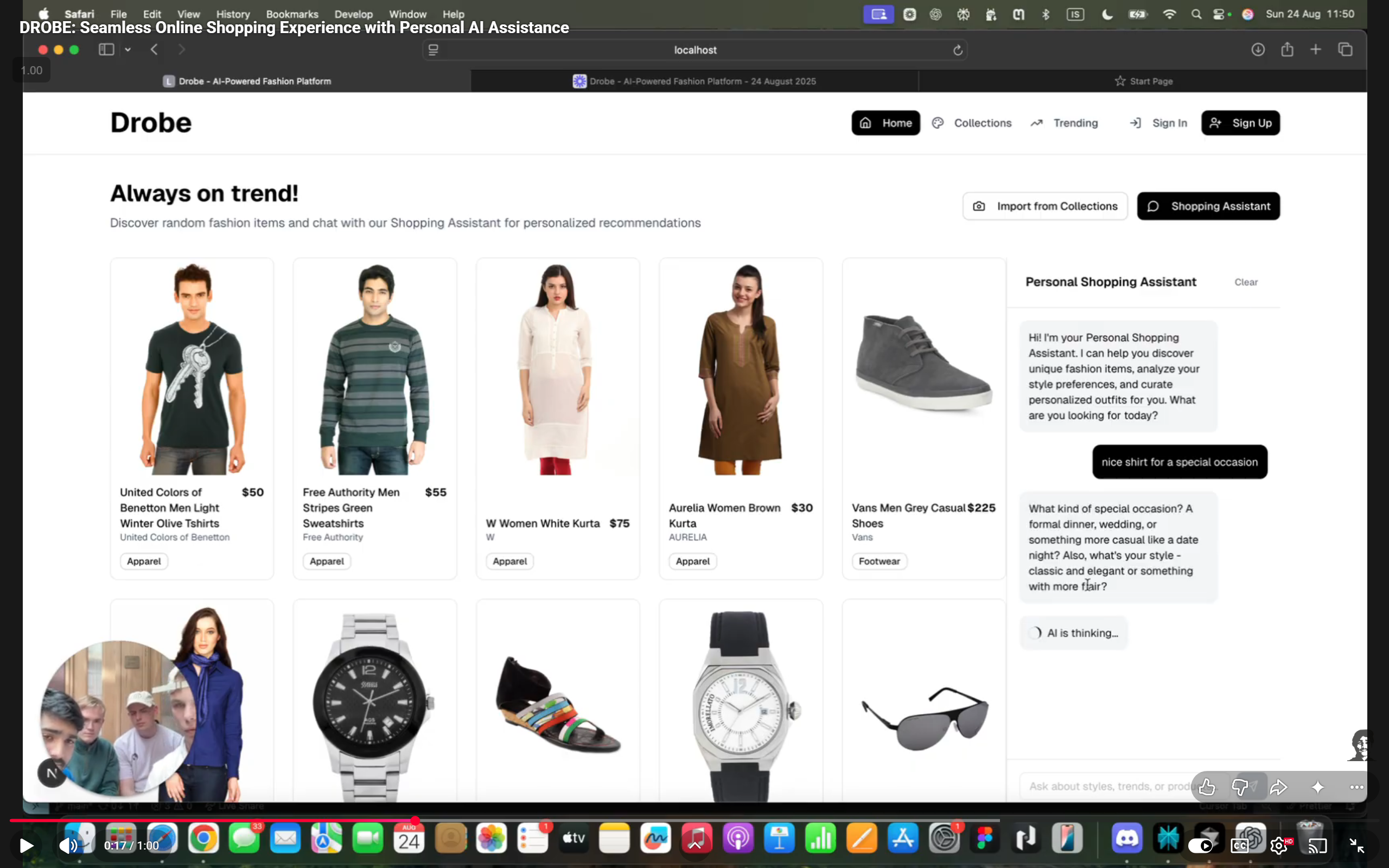Select the W Women White Kurta title

543,523
